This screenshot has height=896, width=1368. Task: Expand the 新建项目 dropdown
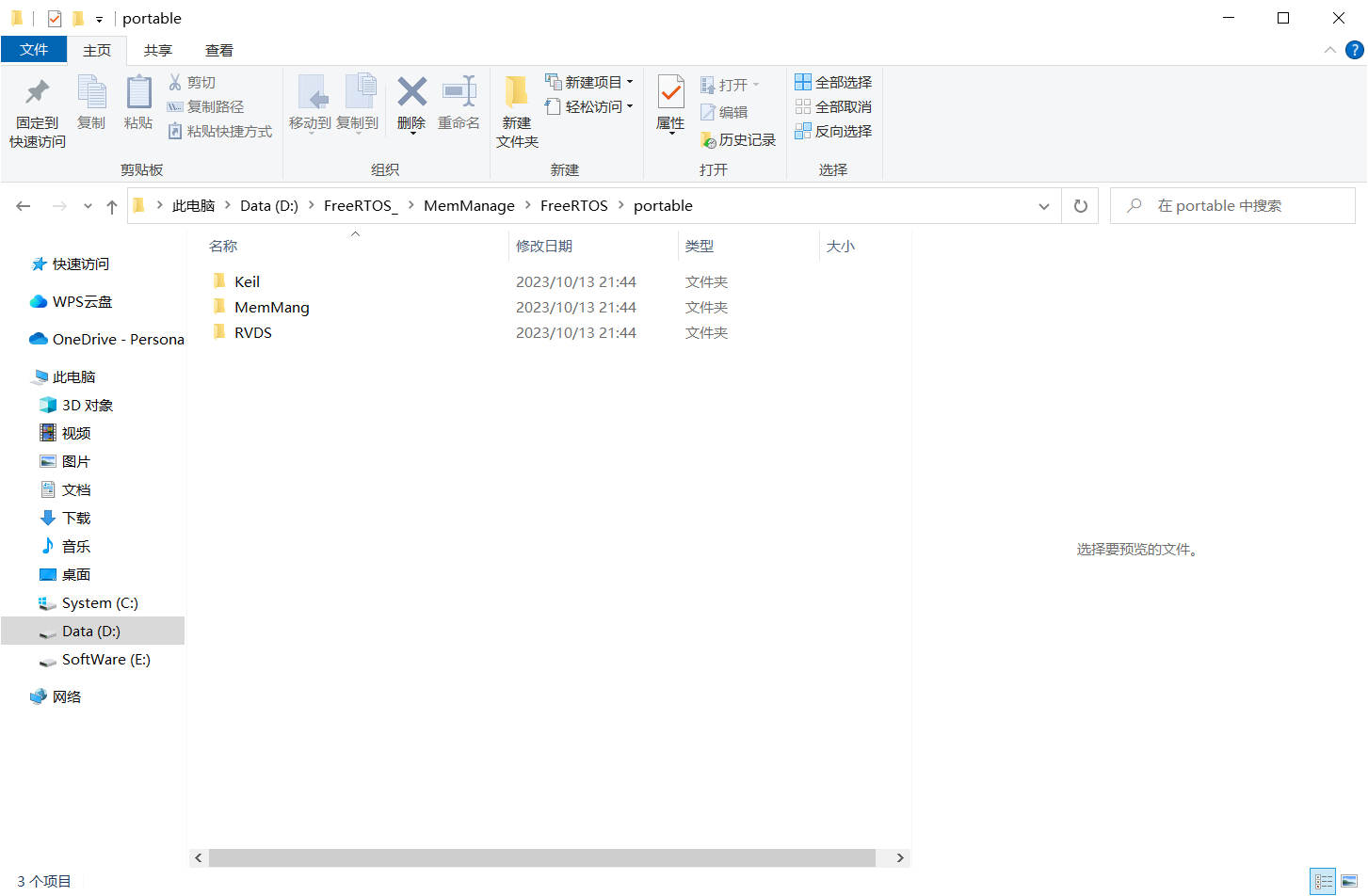(x=631, y=81)
